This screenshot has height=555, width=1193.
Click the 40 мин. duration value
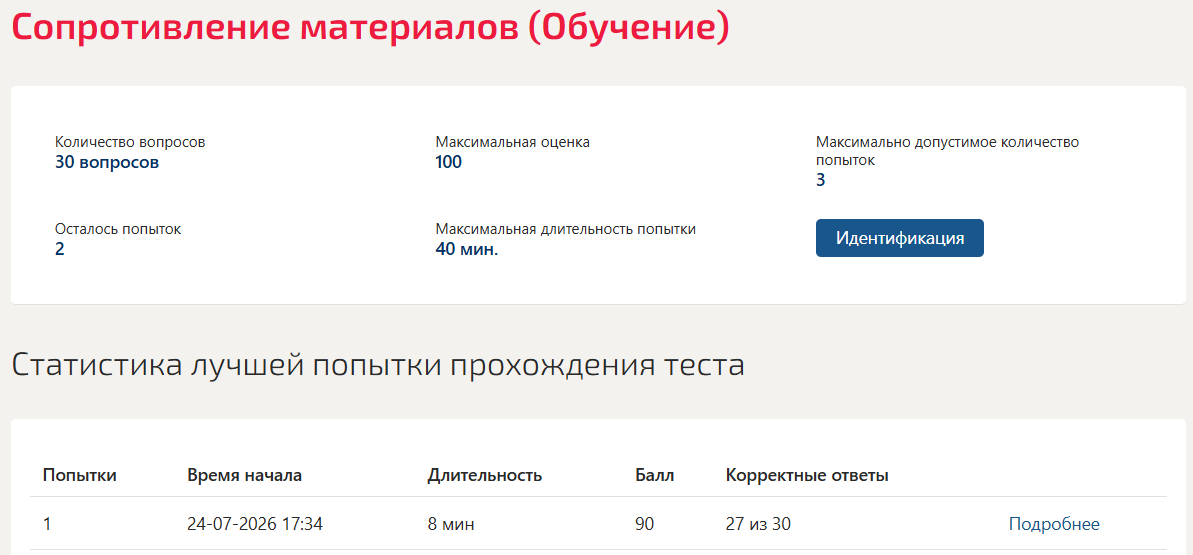tap(466, 249)
